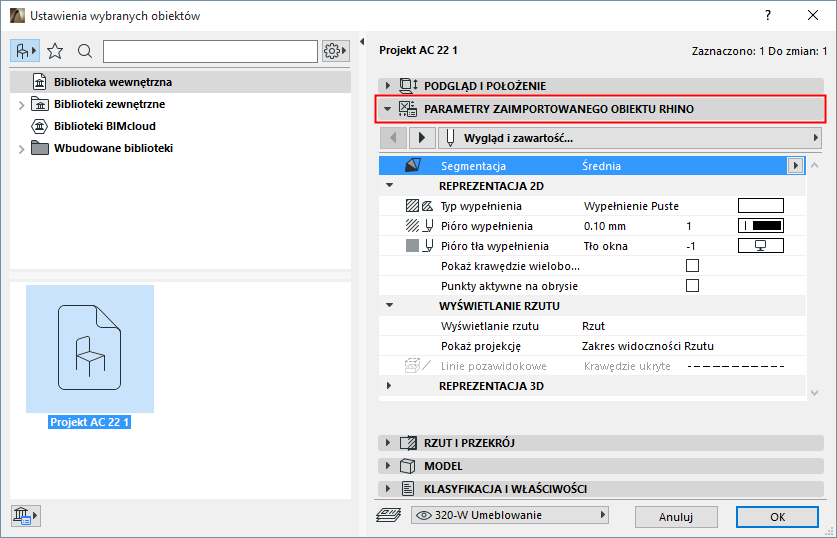
Task: Click the Biblioteki zewnętrzne library icon
Action: coord(40,104)
